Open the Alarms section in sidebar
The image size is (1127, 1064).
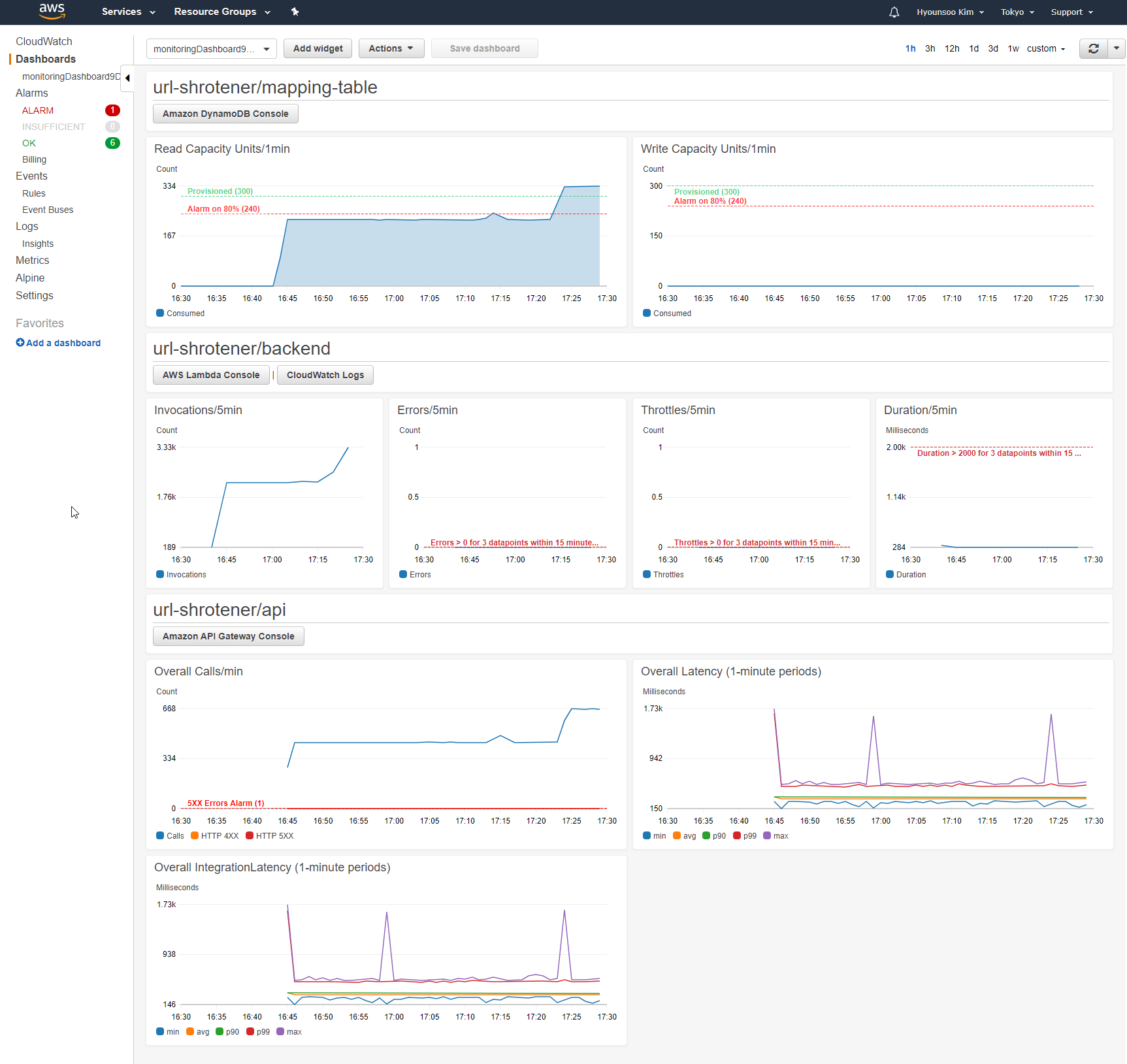32,93
